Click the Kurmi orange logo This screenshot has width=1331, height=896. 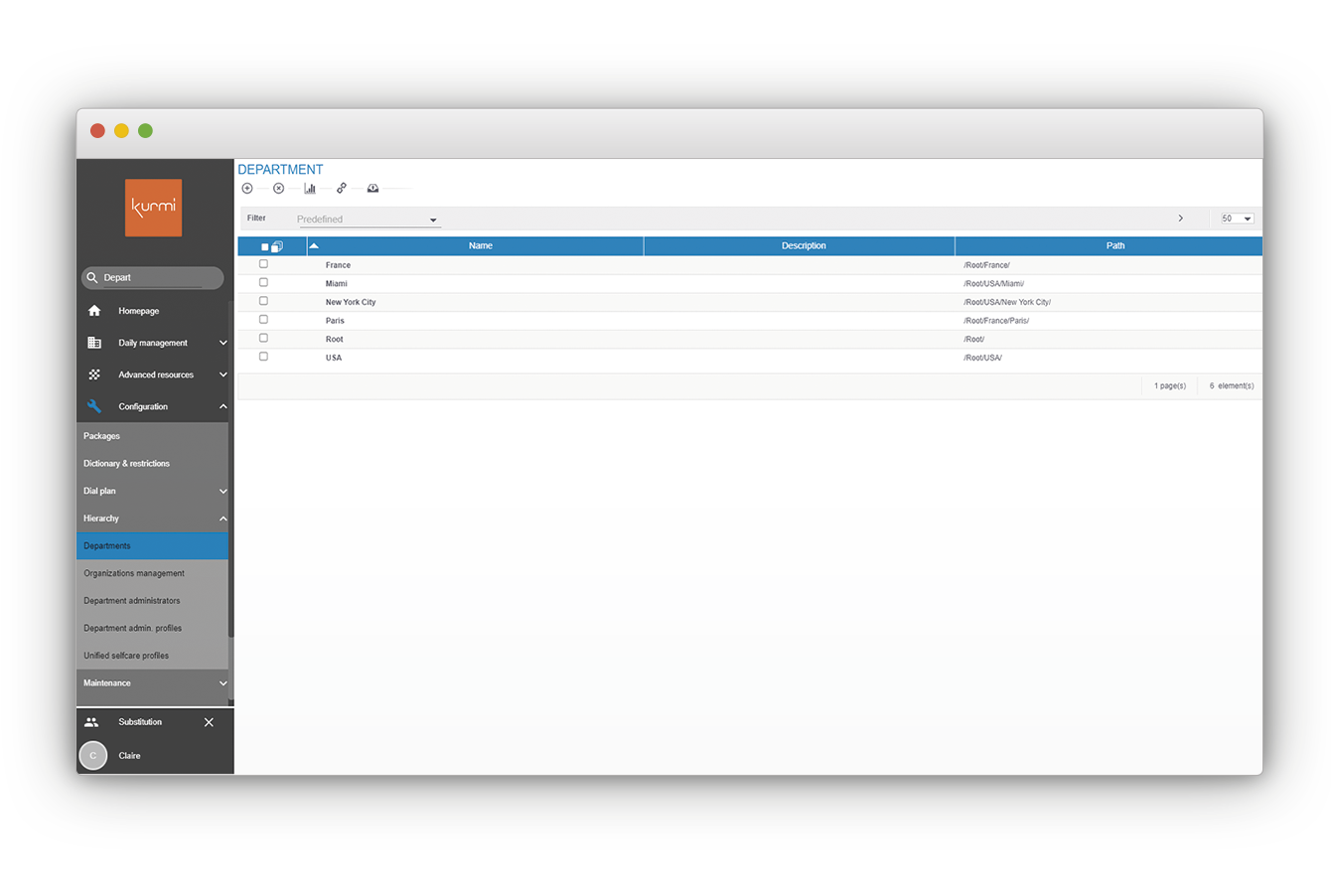coord(153,207)
